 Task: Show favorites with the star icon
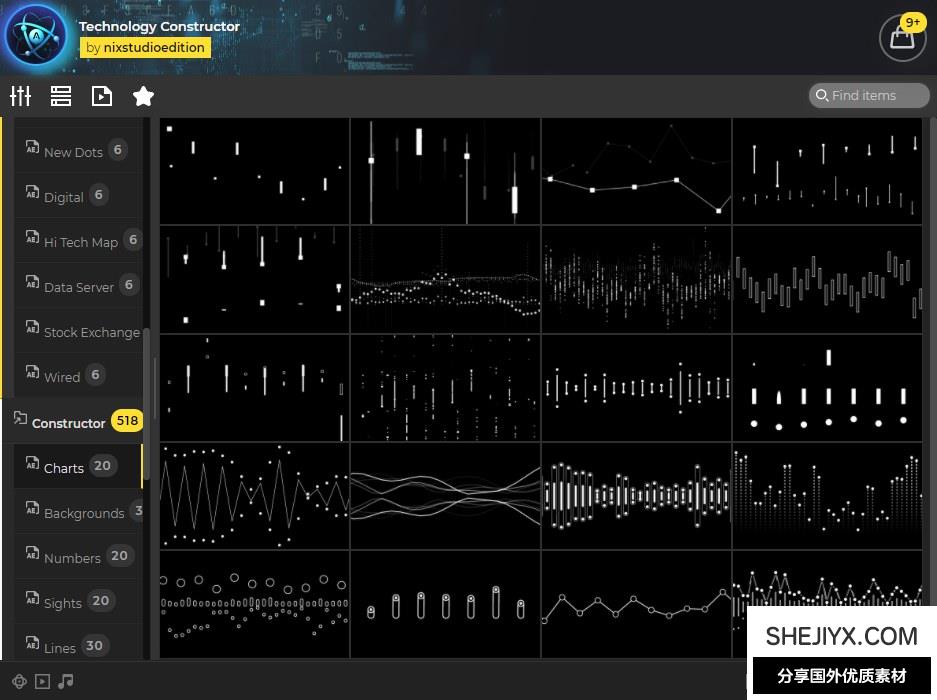(143, 96)
